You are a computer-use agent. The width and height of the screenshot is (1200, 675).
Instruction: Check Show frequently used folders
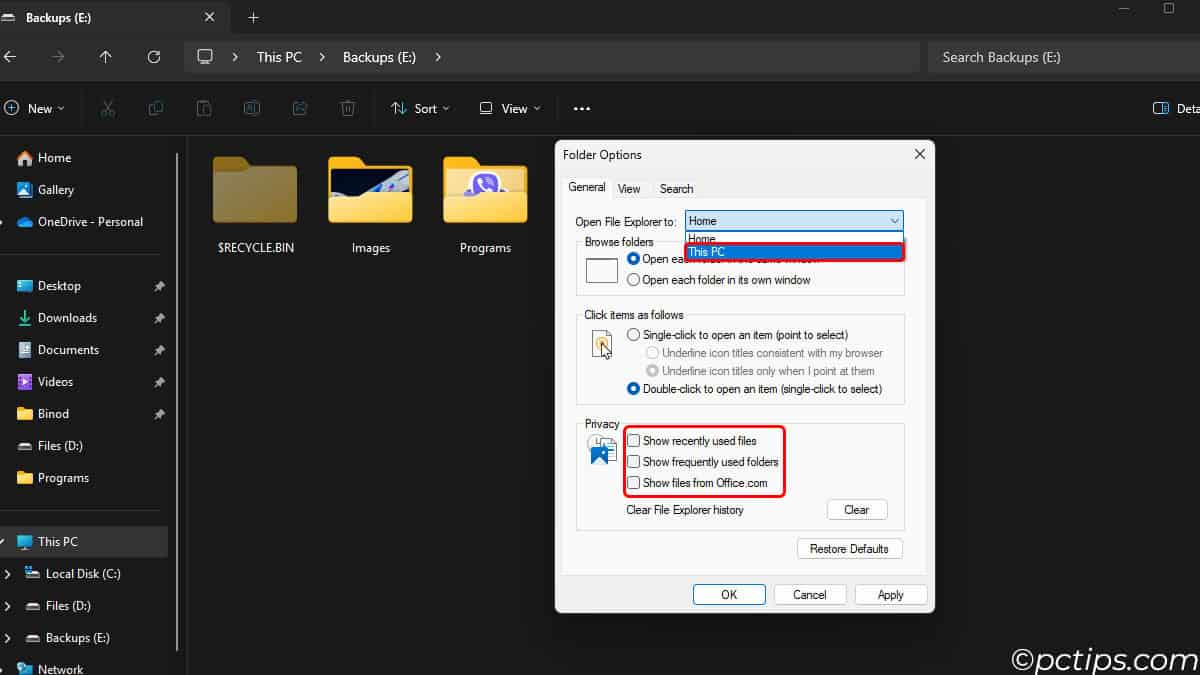click(x=634, y=462)
